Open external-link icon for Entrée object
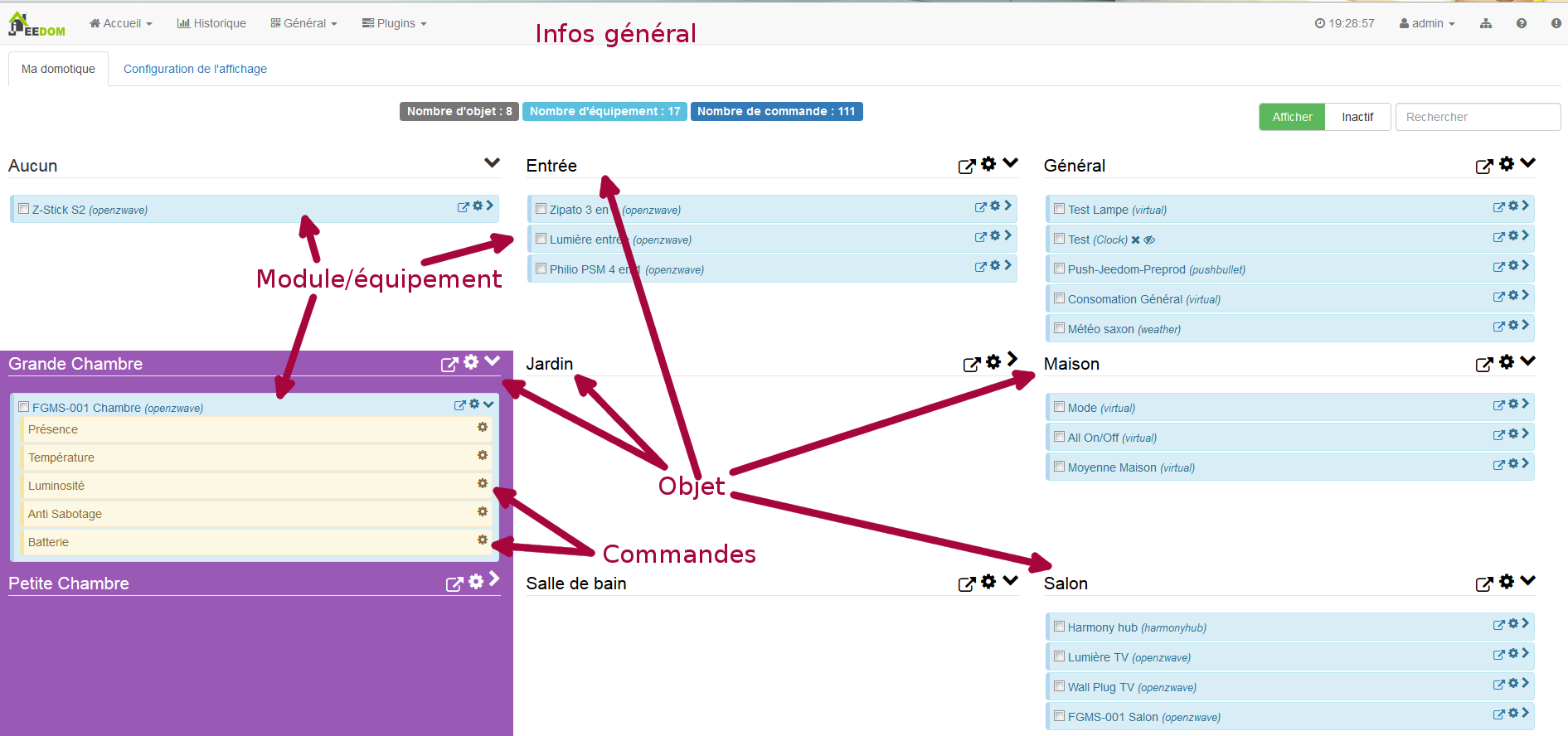This screenshot has width=1568, height=736. coord(966,167)
